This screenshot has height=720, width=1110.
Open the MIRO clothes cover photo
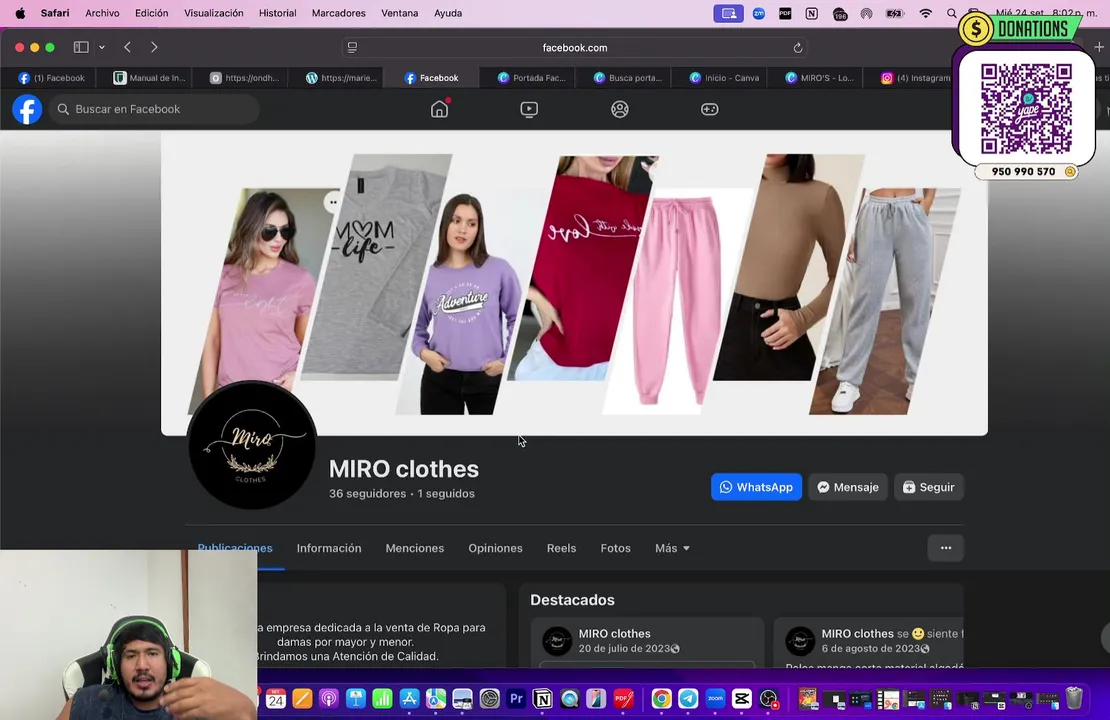(x=574, y=283)
